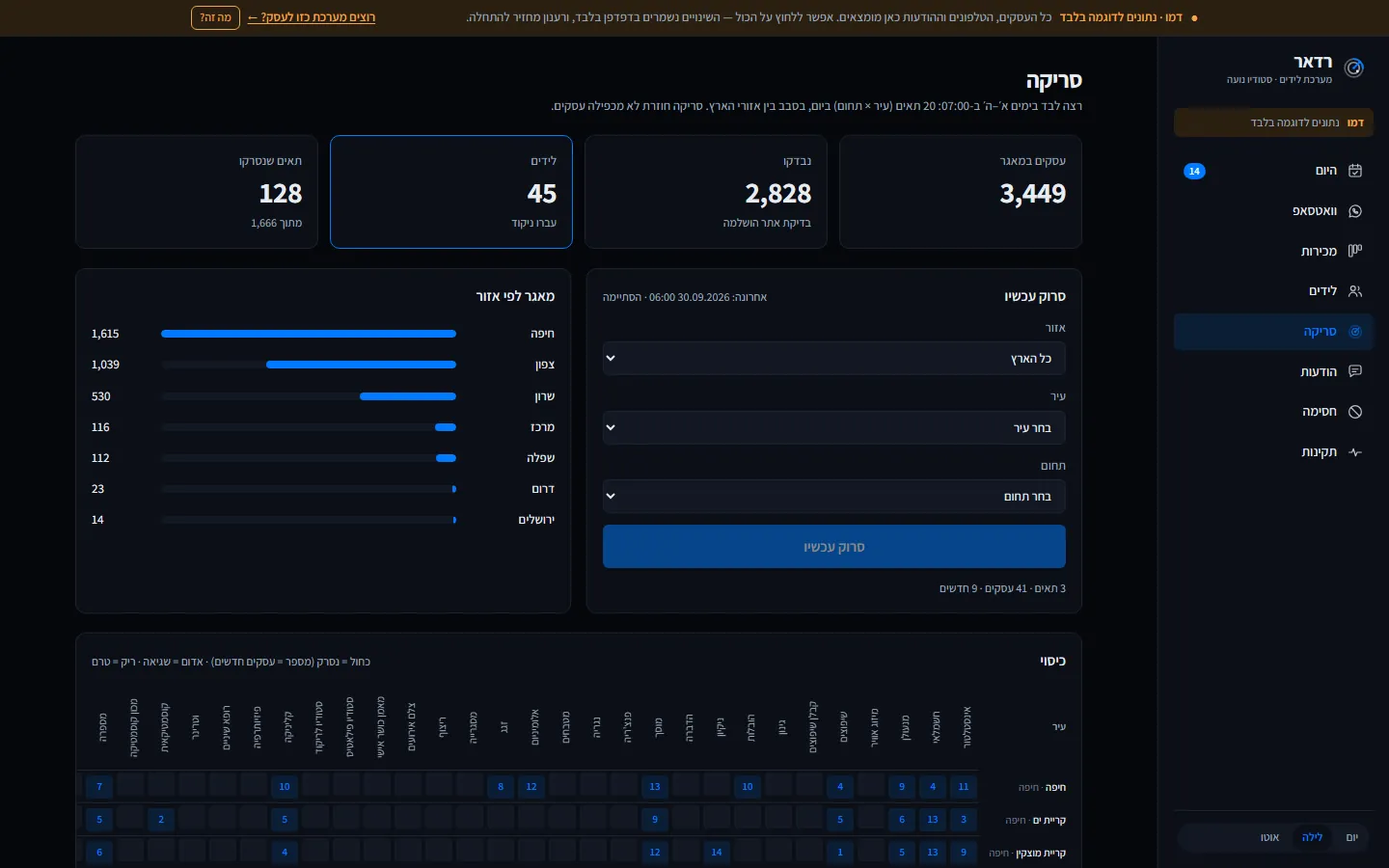Click the pulse icon beside תקינות

click(1355, 452)
